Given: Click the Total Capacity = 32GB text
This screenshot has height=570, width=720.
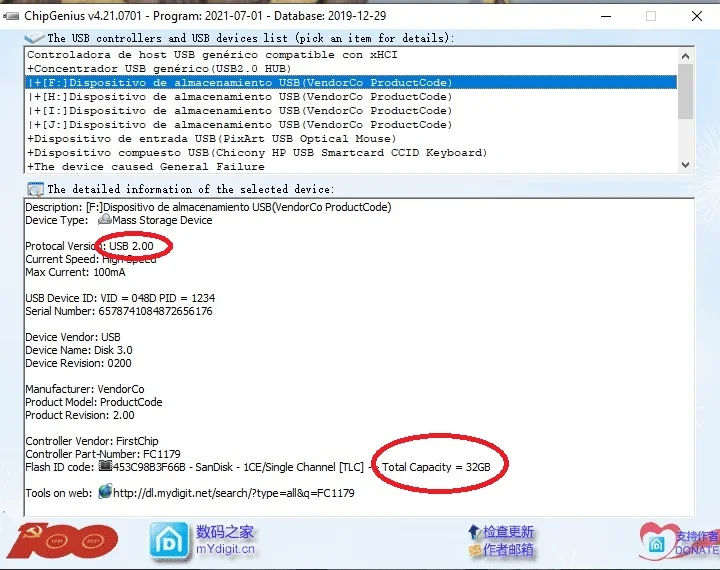Looking at the screenshot, I should point(436,467).
